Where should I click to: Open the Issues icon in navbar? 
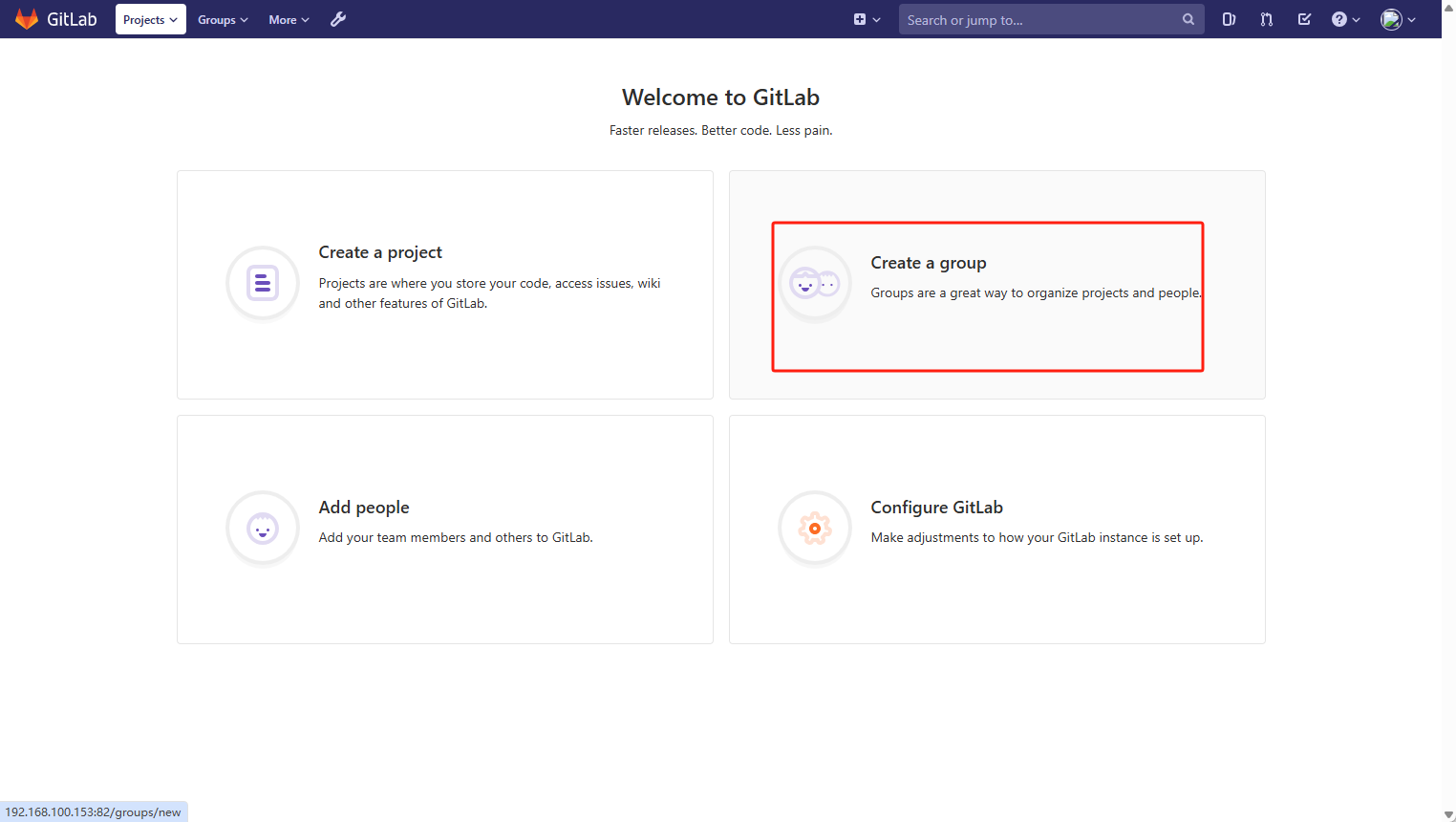(1229, 19)
